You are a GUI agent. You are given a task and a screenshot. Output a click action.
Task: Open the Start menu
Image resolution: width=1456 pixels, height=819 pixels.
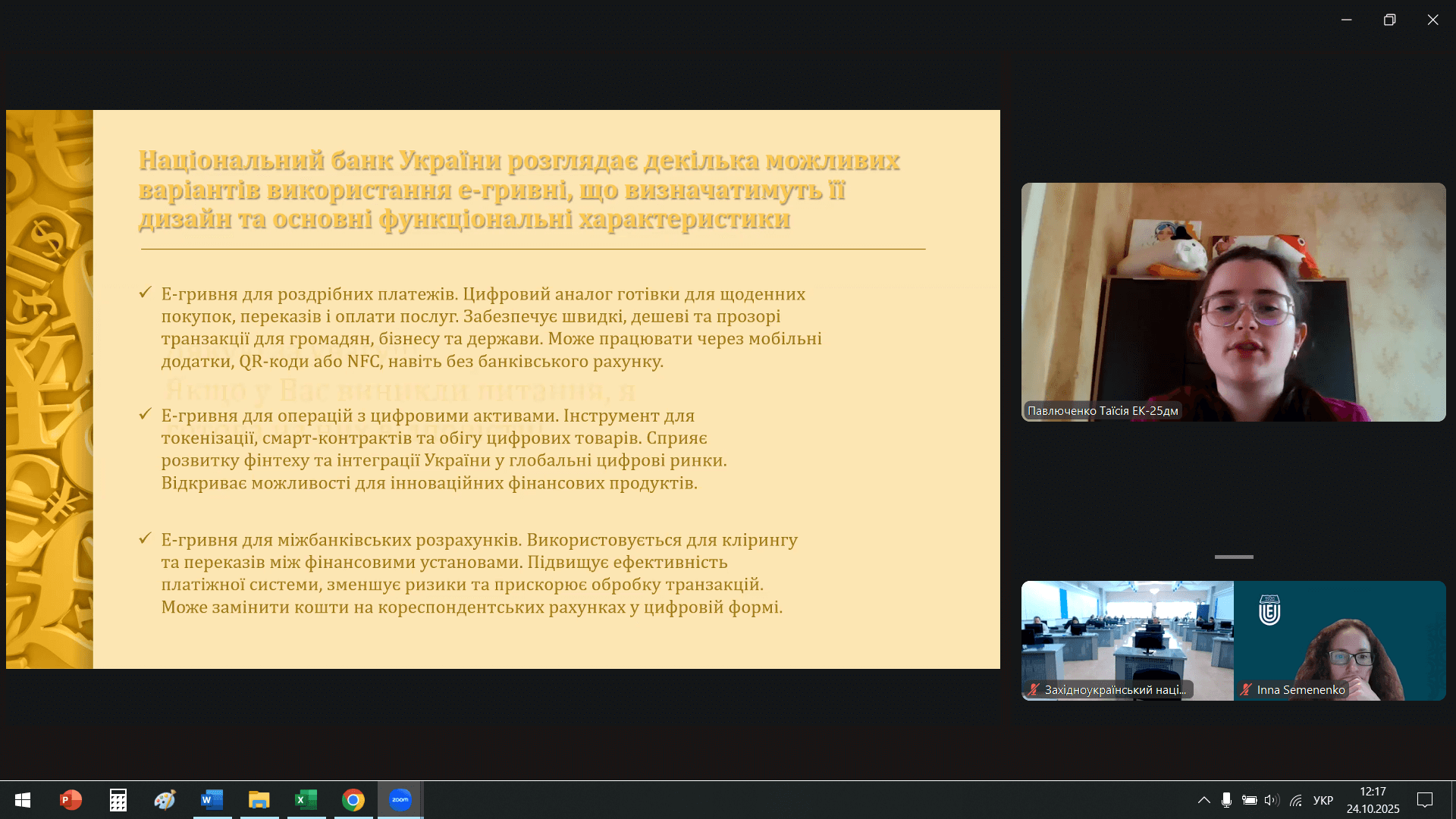tap(22, 800)
